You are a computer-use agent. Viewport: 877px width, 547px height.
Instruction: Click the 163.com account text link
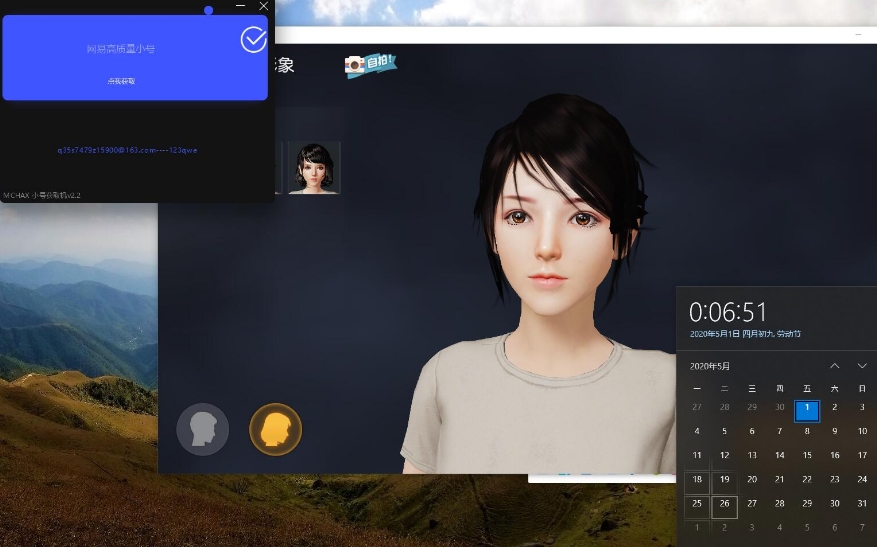click(127, 150)
